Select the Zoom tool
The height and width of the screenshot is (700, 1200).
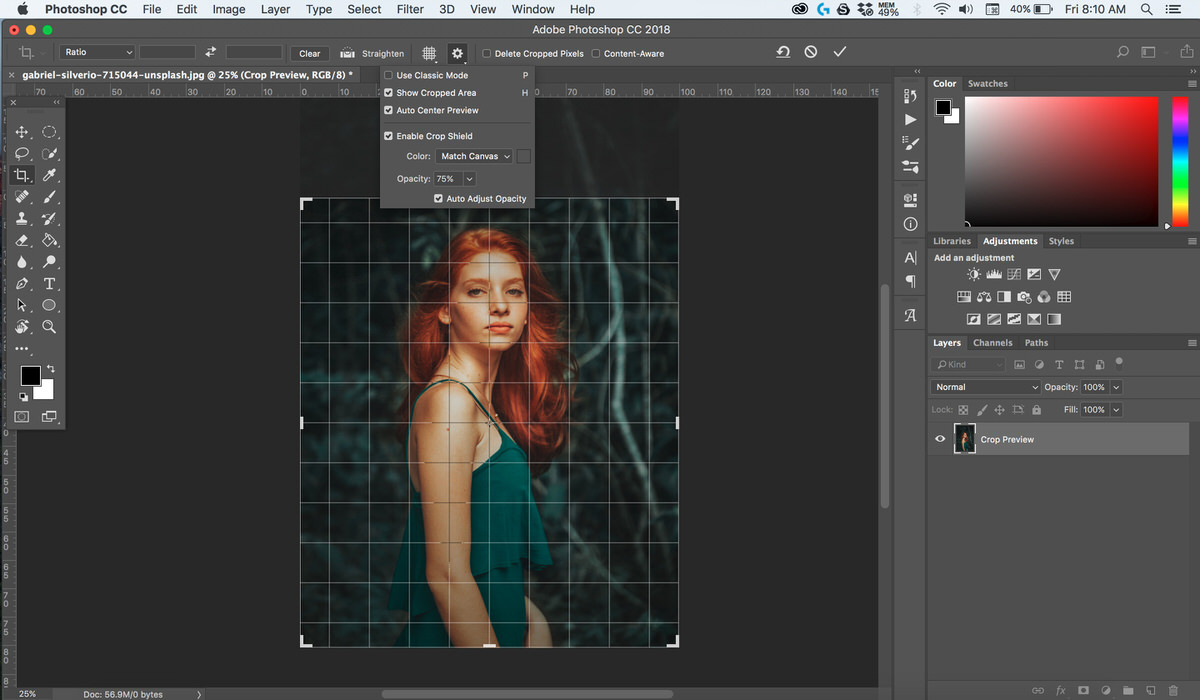(x=49, y=327)
